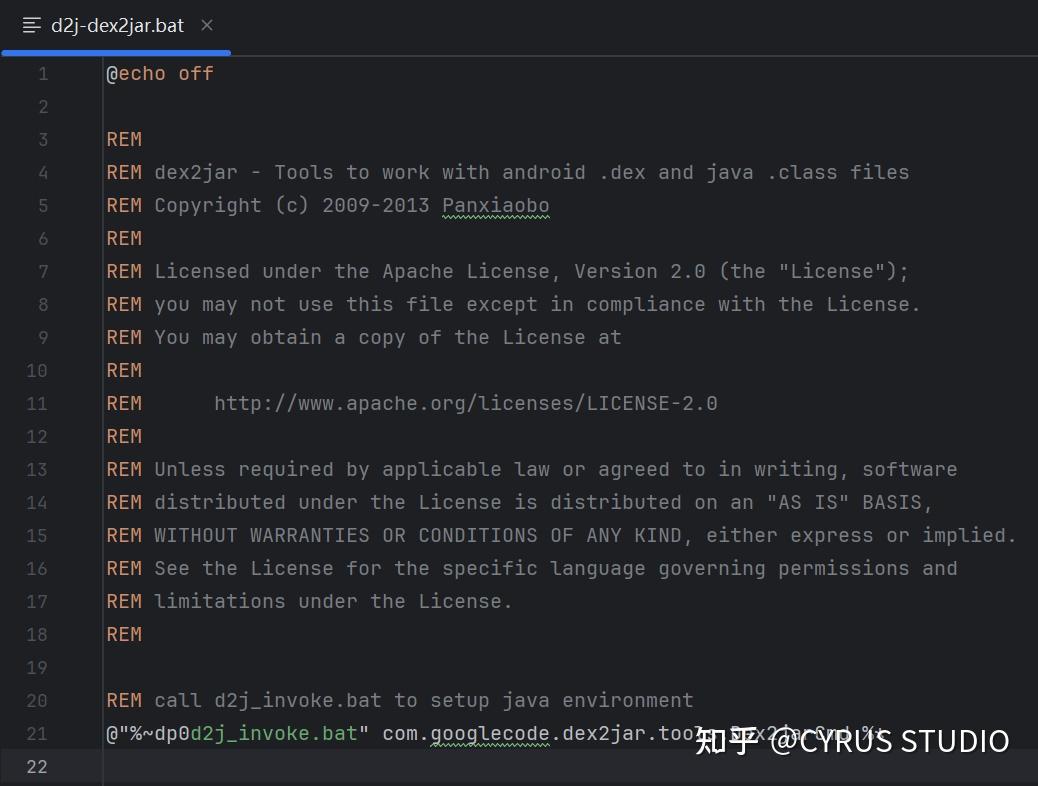Close the d2j-dex2jar.bat tab
The width and height of the screenshot is (1038, 786).
207,25
